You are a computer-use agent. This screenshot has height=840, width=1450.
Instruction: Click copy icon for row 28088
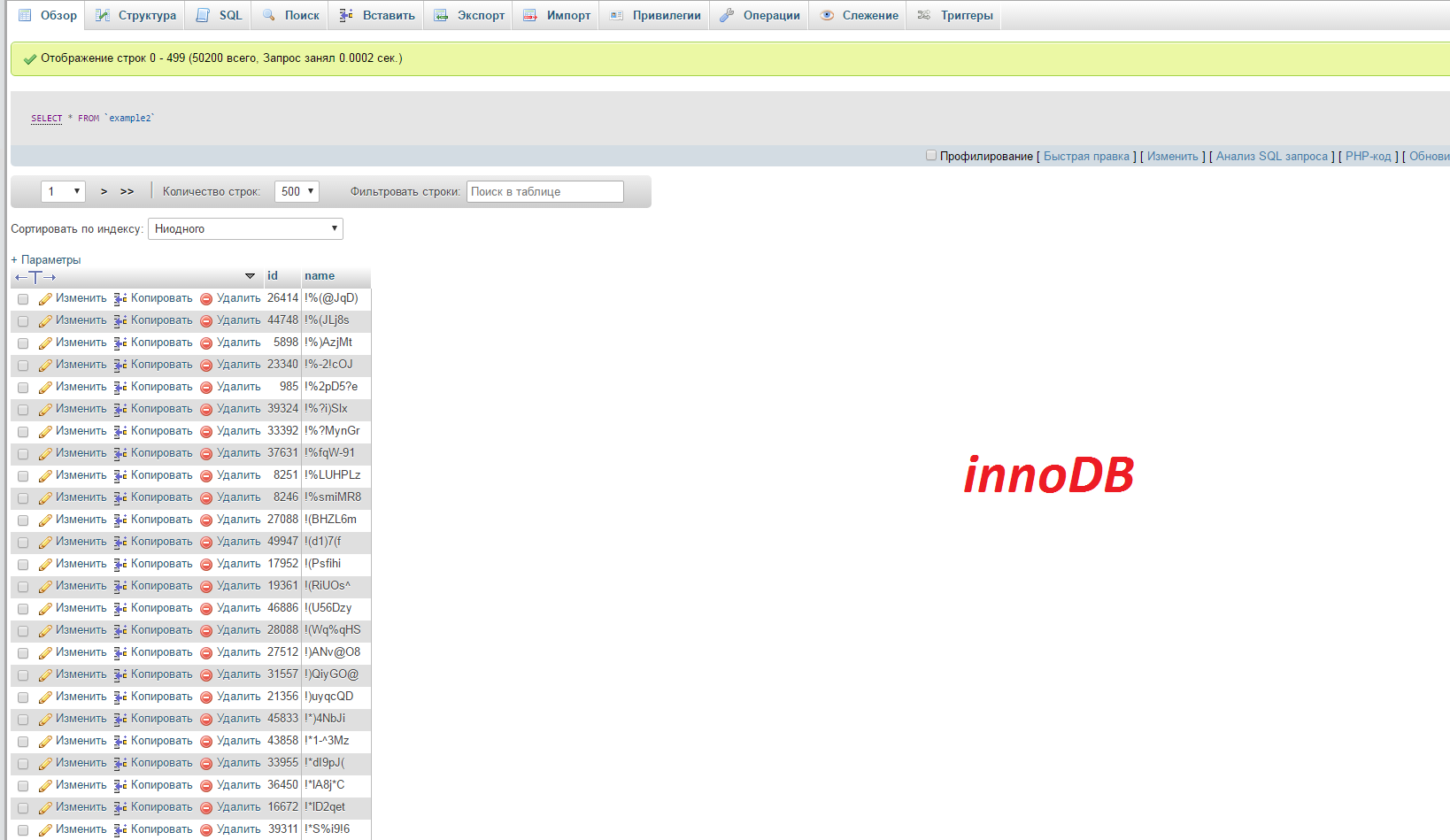120,631
